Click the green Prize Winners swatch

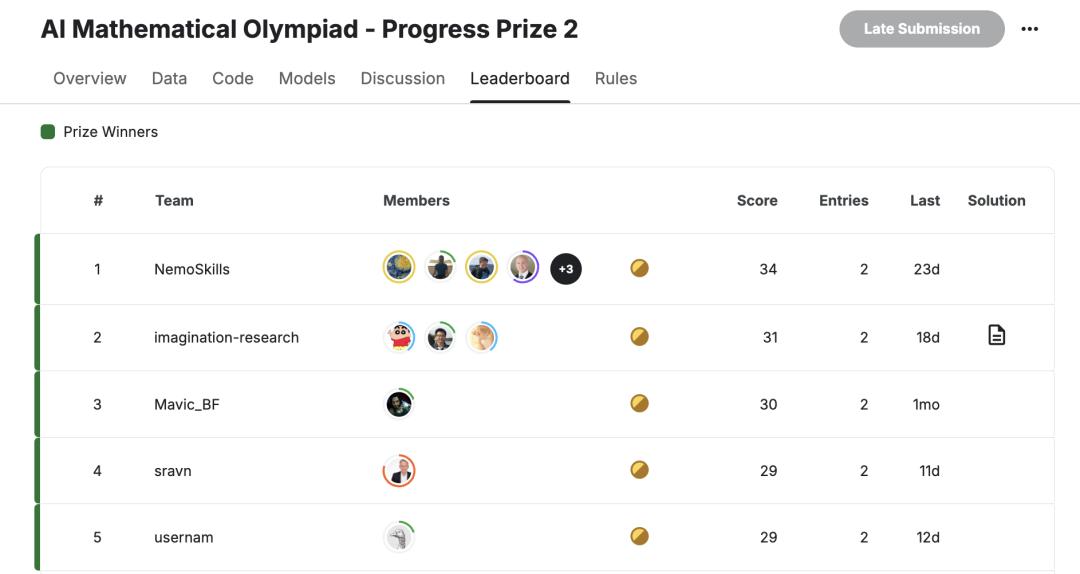point(48,132)
